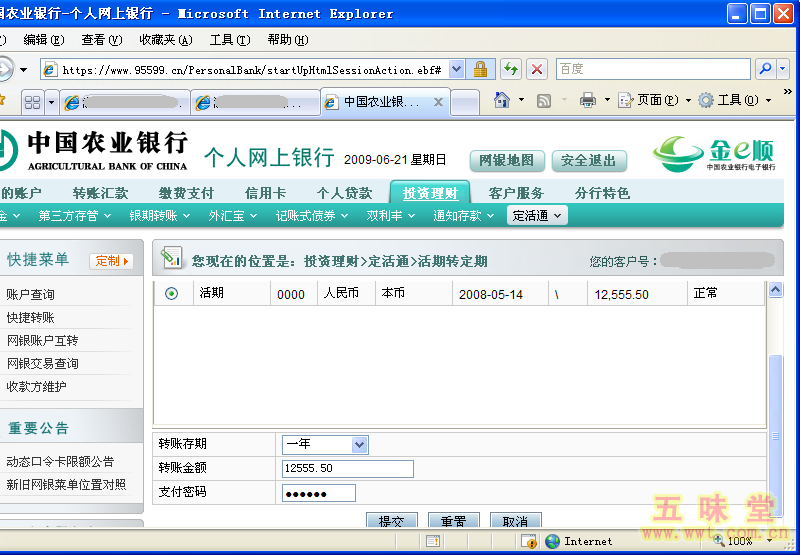Open 网银交易查询 in the quick menu
The image size is (800, 555).
click(x=43, y=364)
